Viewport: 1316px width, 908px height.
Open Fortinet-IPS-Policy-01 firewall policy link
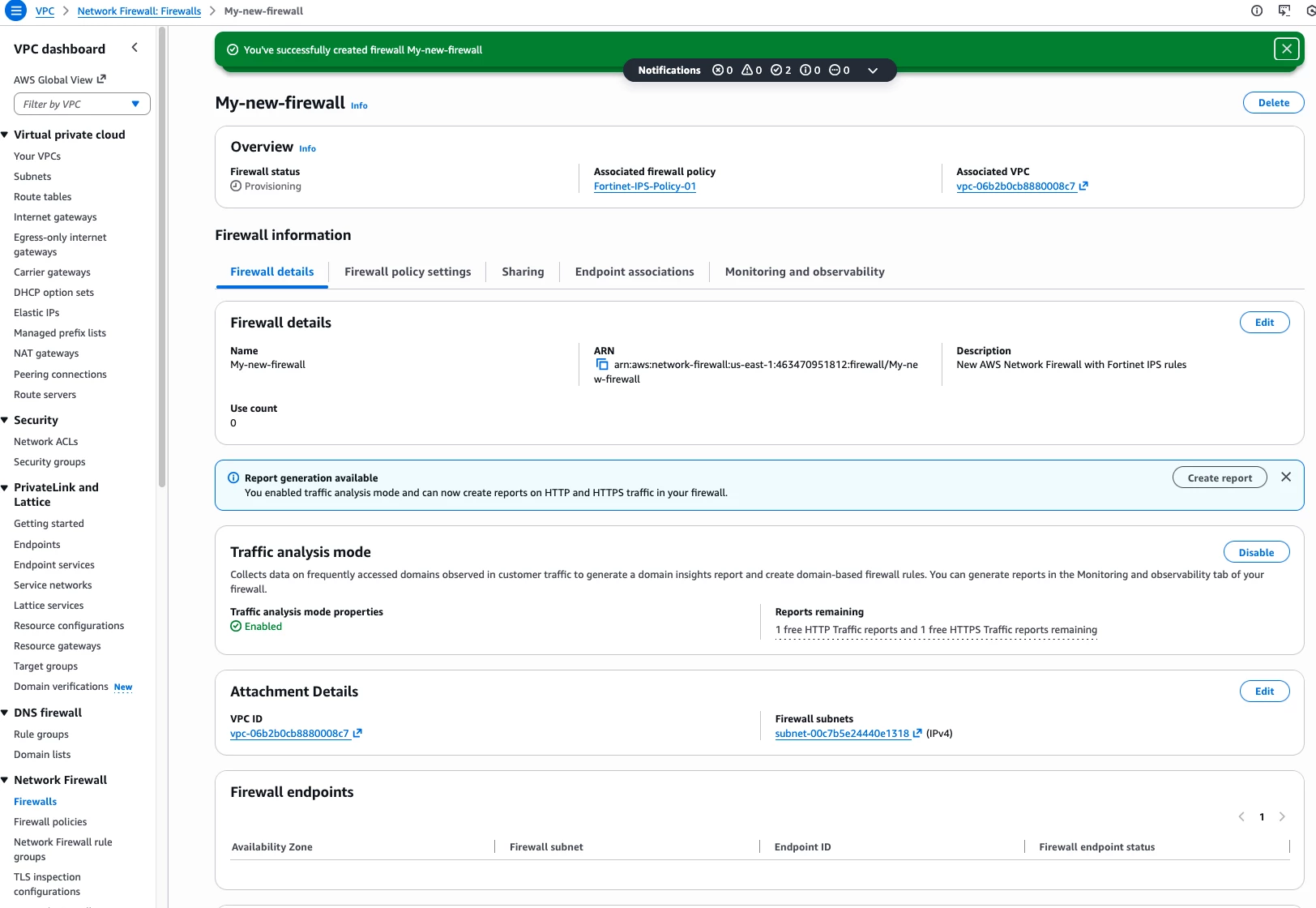point(645,186)
